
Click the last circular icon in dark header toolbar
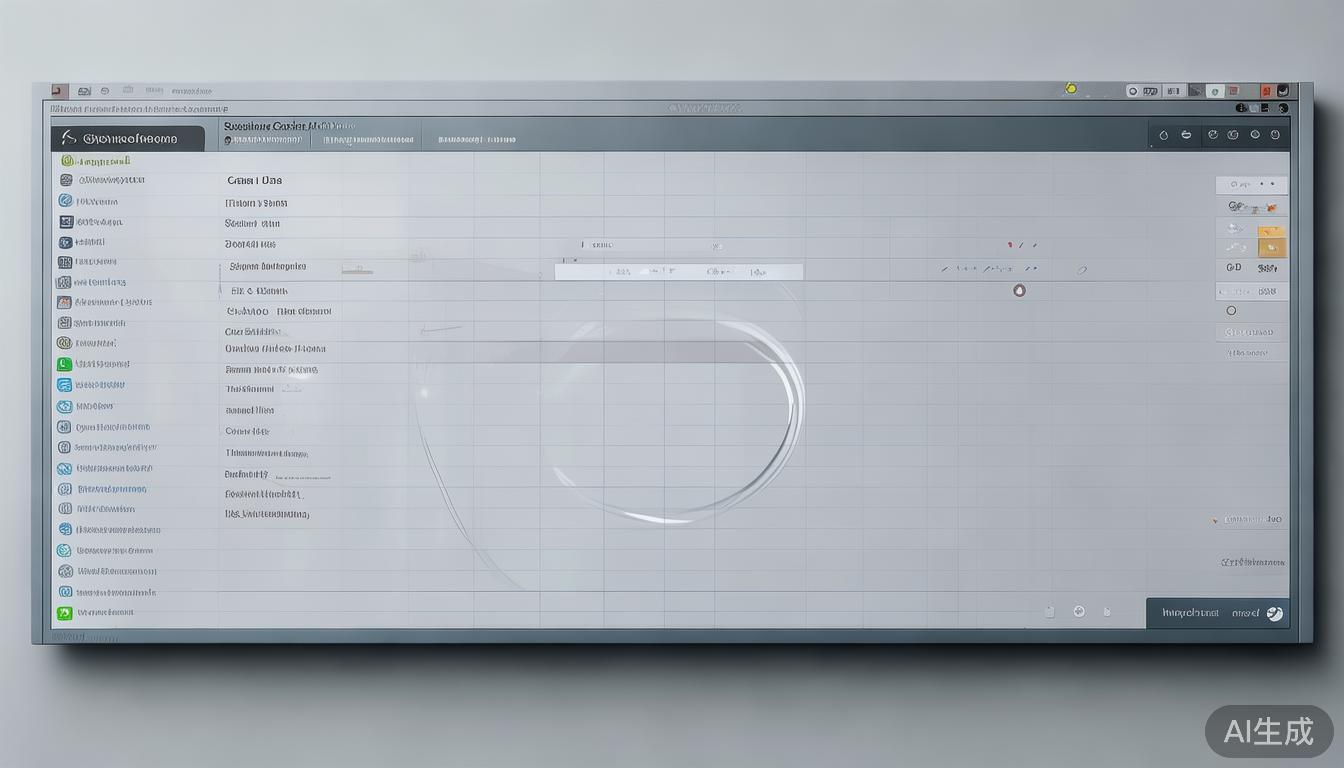(x=1275, y=135)
